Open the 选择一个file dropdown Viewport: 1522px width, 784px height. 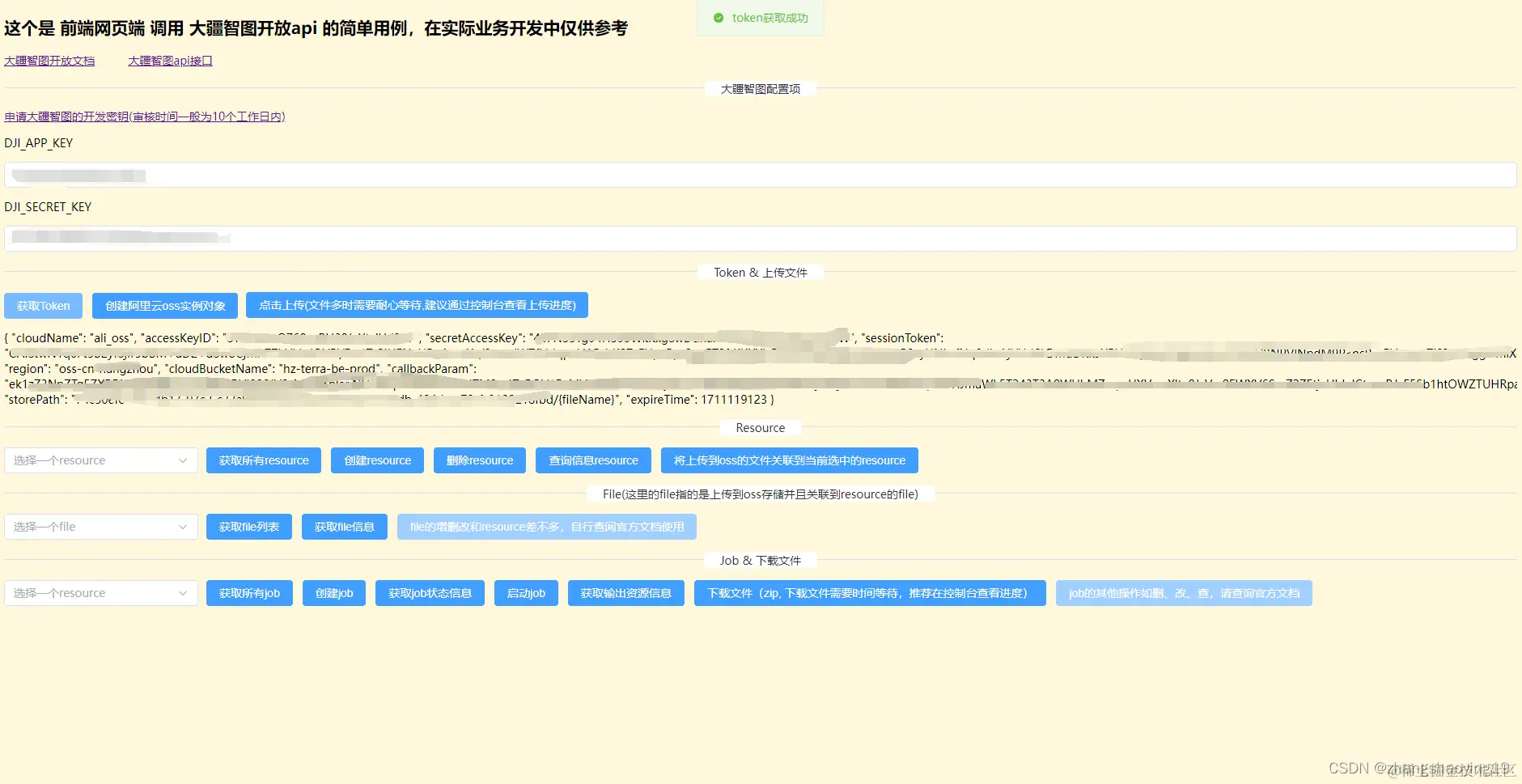(x=101, y=527)
